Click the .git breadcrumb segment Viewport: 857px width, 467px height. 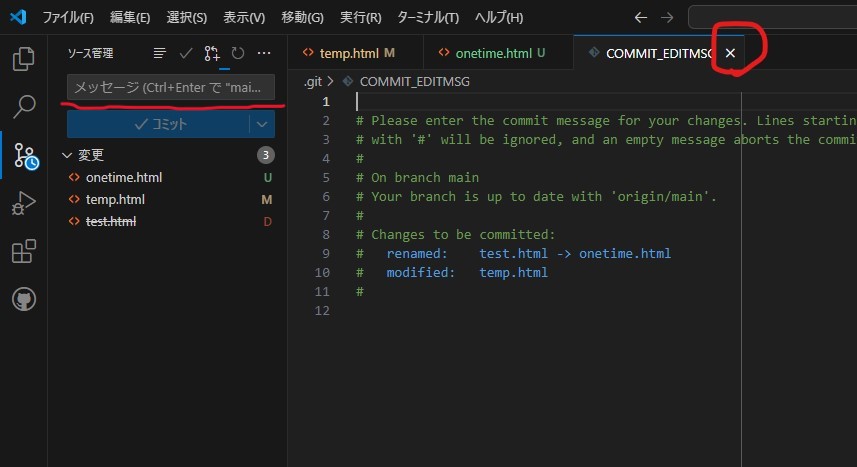pyautogui.click(x=312, y=81)
